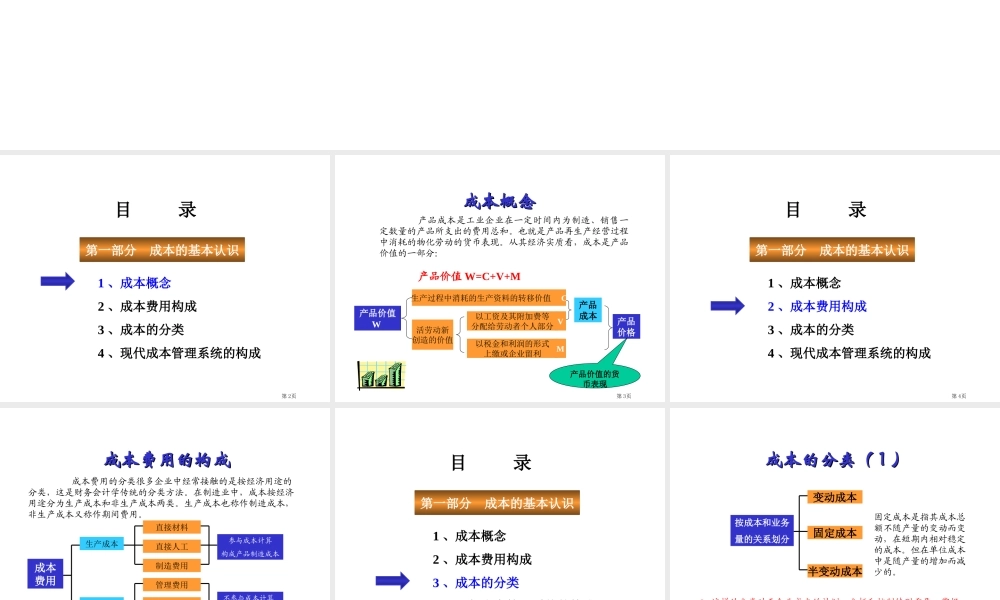Click orange banner 第一部分 on the 第4页 slide
The width and height of the screenshot is (1000, 600).
(x=832, y=250)
